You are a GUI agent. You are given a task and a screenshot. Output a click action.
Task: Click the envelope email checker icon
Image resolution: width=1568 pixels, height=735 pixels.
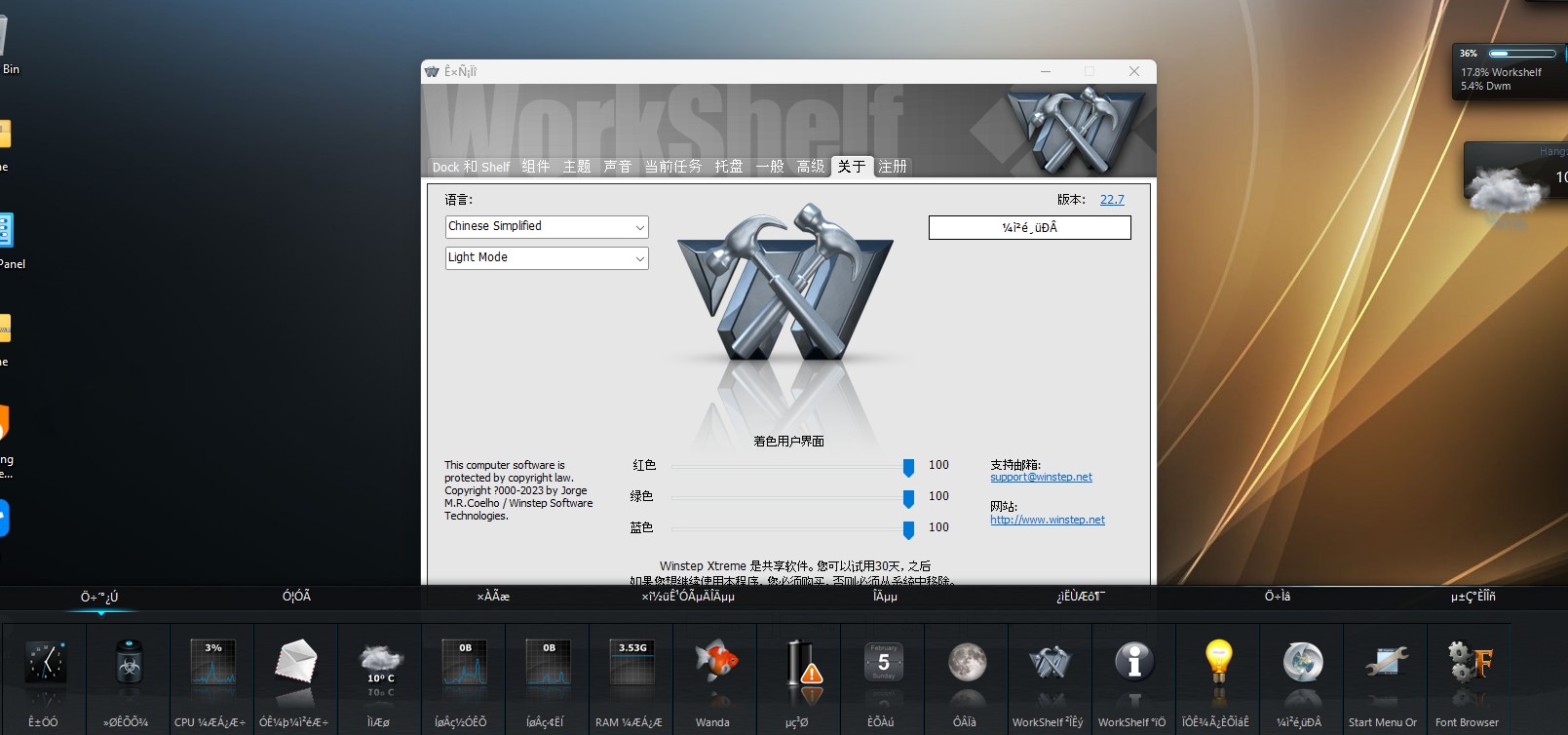(x=295, y=665)
